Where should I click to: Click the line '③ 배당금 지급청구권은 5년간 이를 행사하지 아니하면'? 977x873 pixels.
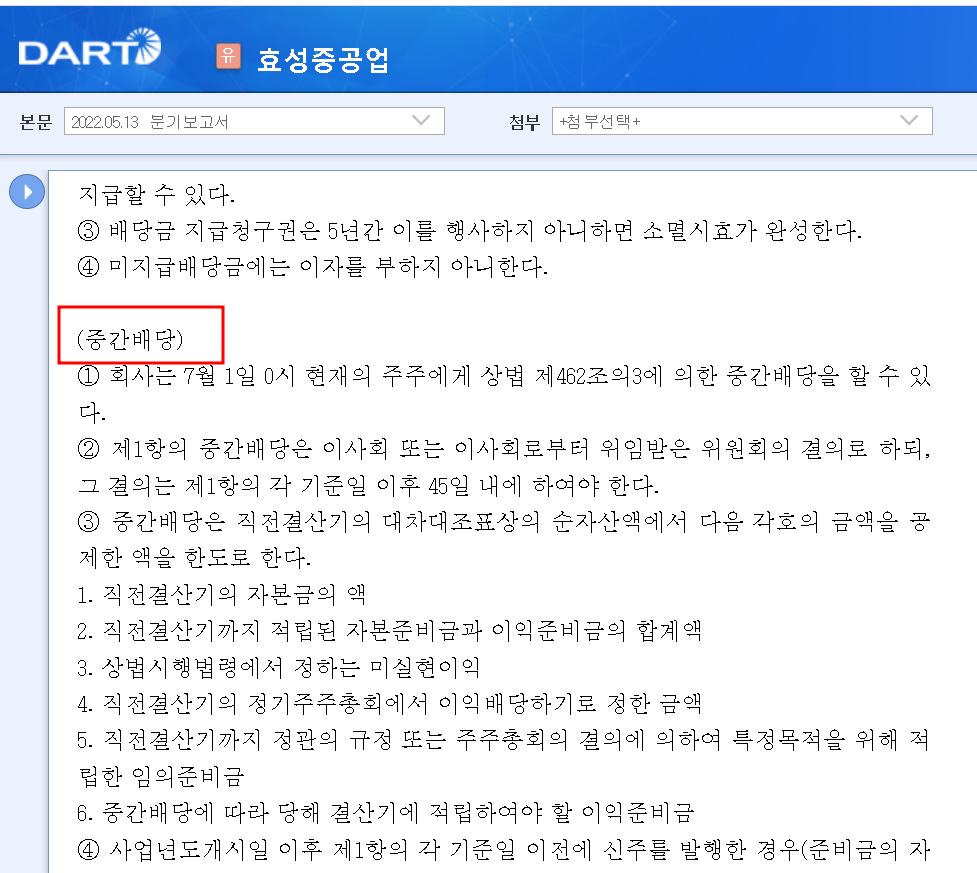tap(470, 231)
